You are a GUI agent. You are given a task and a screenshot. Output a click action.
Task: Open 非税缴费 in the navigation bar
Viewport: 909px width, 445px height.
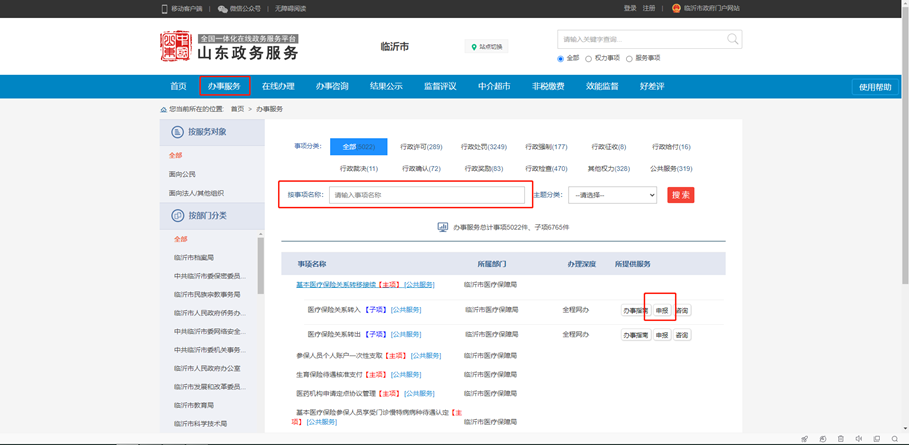point(548,86)
